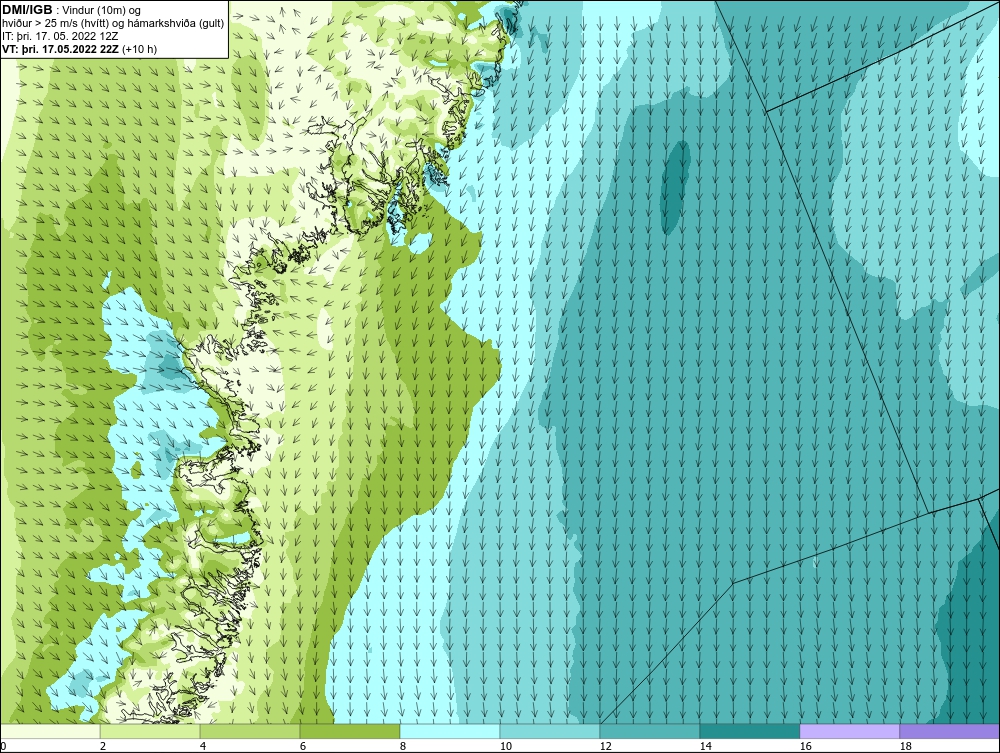Click the 'VT: þri. 17.05.2022 22Z' valid time line

pyautogui.click(x=80, y=48)
